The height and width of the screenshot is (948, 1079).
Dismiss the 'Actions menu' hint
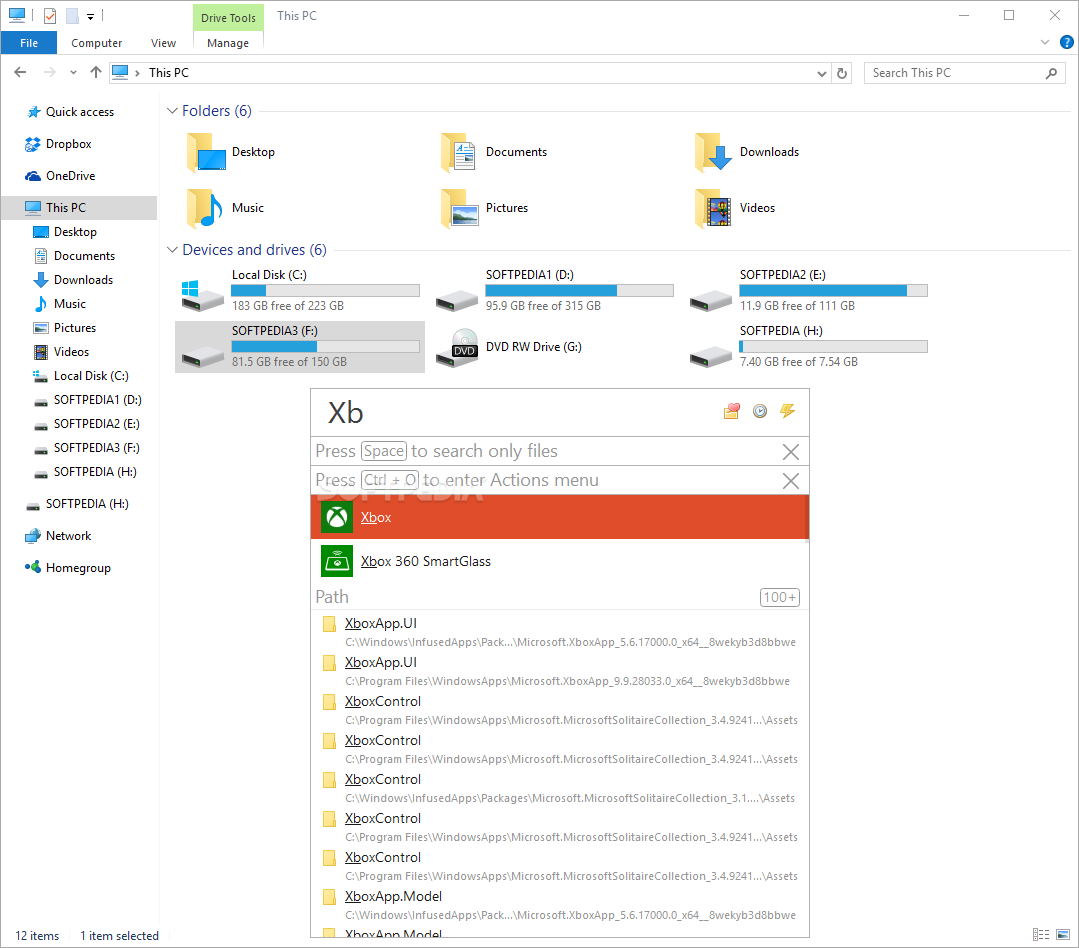pyautogui.click(x=791, y=481)
